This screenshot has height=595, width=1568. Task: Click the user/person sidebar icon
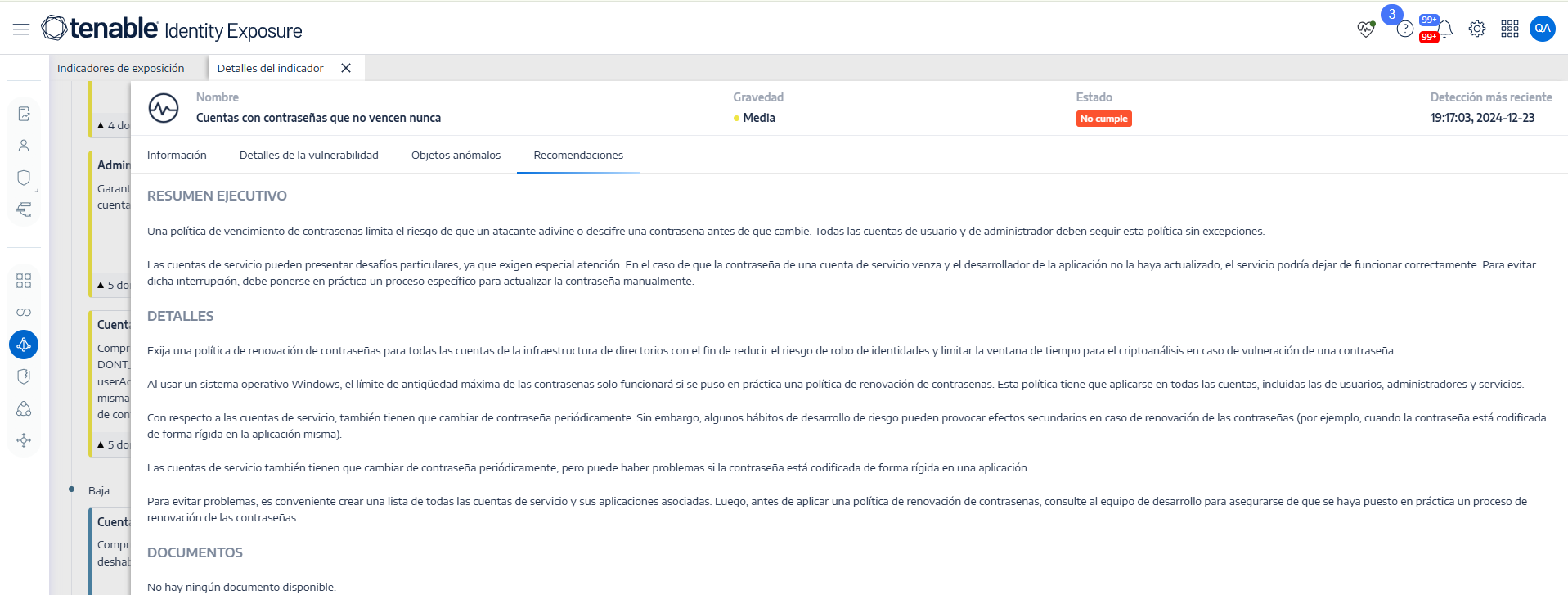24,146
